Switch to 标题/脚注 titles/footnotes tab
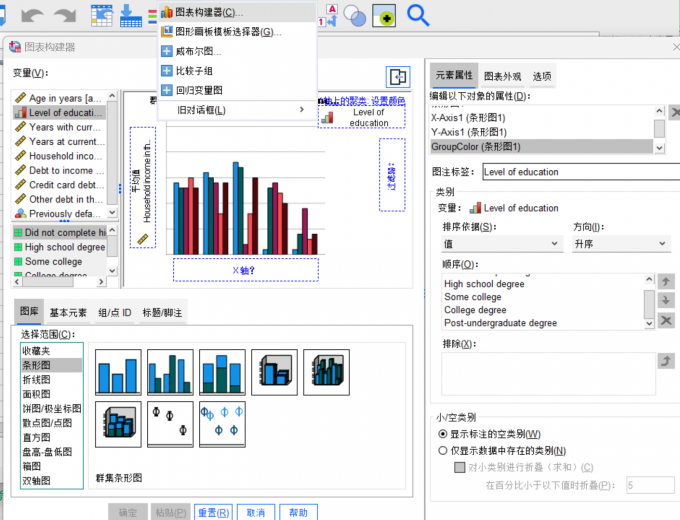Viewport: 680px width, 520px height. point(162,312)
